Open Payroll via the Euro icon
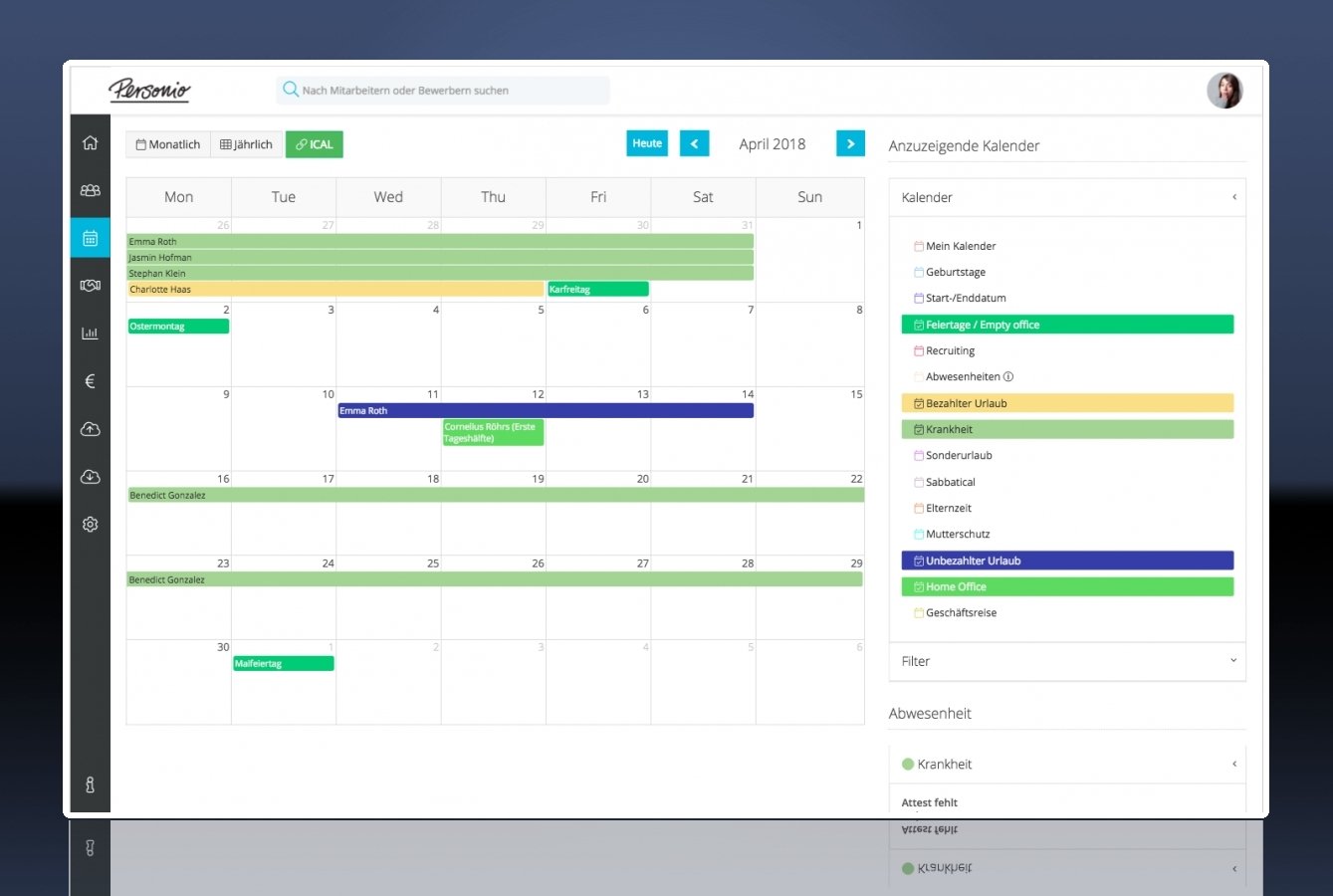The width and height of the screenshot is (1333, 896). (90, 380)
